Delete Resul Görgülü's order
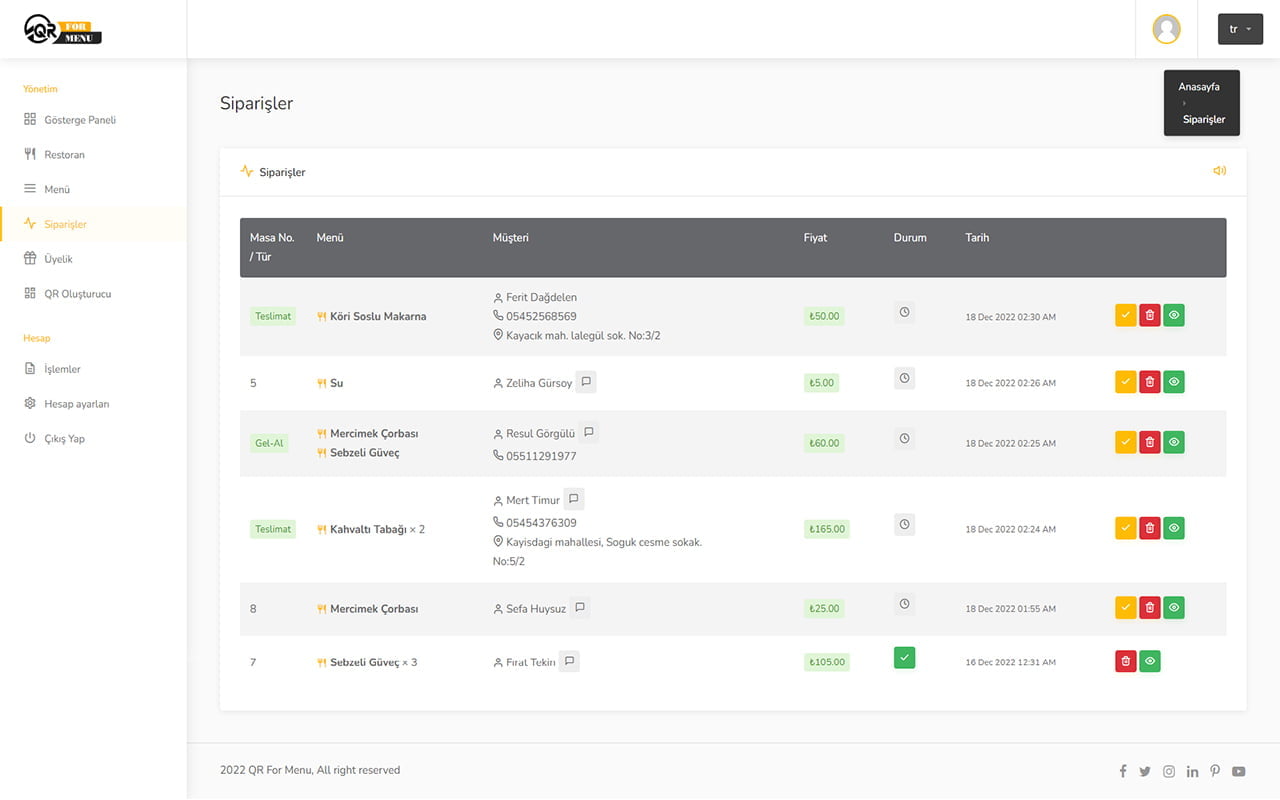1280x800 pixels. click(1150, 442)
